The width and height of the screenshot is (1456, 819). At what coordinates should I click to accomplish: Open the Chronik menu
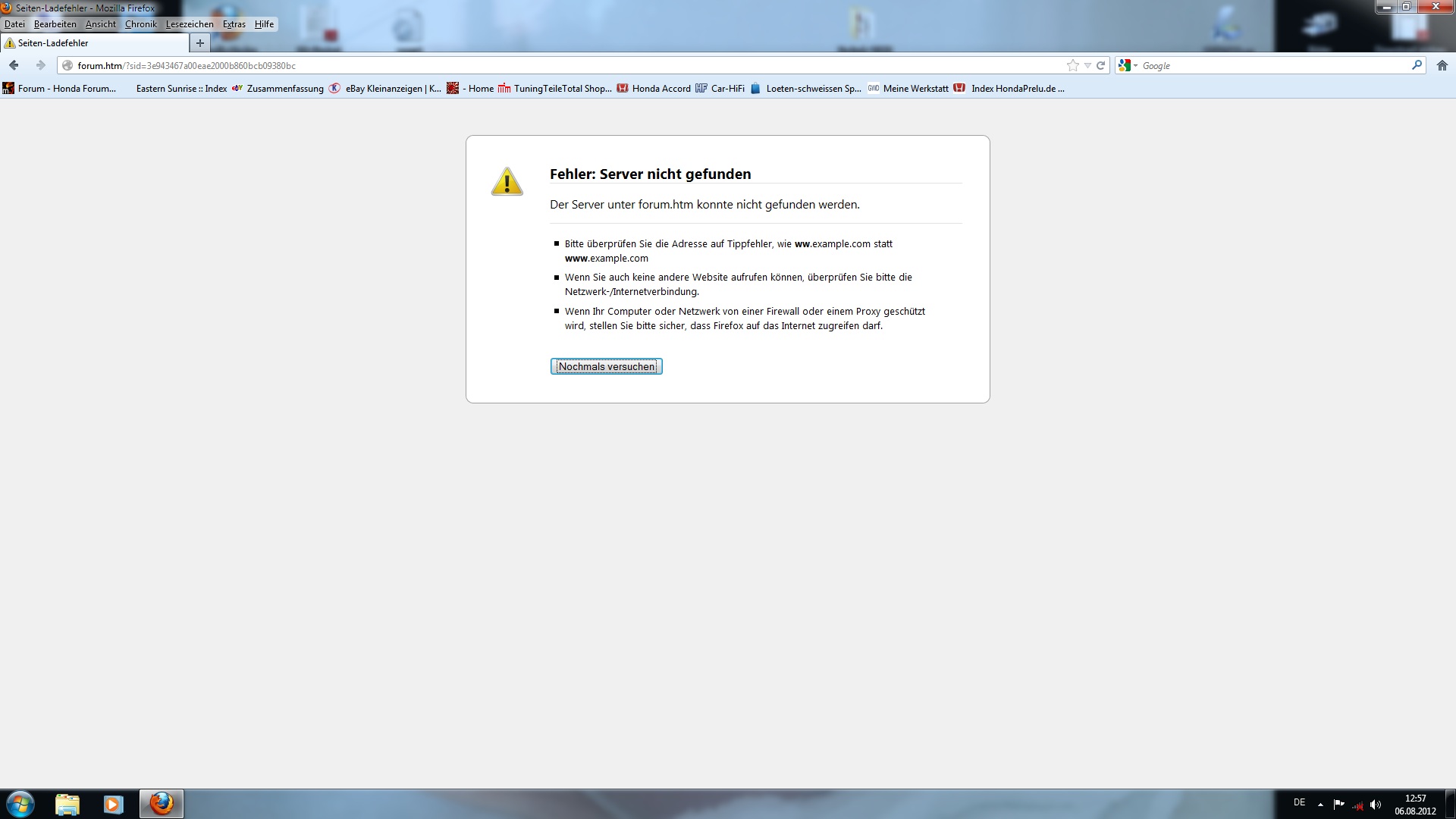click(141, 24)
